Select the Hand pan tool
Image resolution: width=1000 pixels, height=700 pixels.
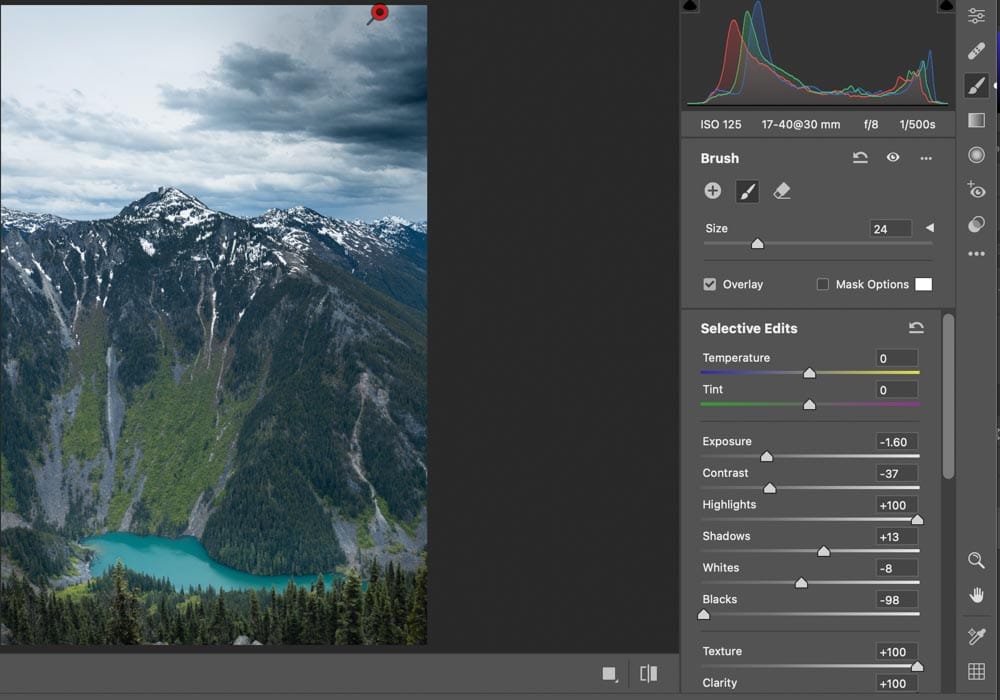[977, 596]
